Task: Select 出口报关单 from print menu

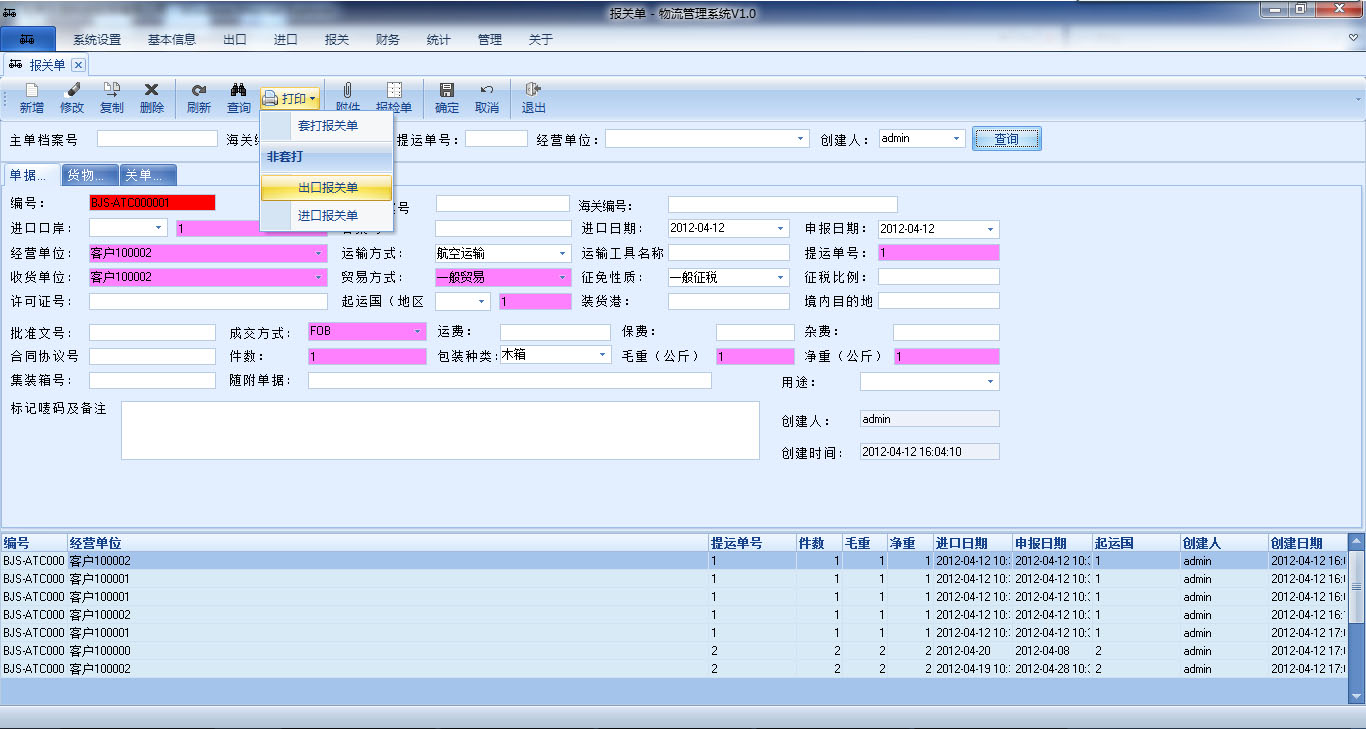Action: coord(327,187)
